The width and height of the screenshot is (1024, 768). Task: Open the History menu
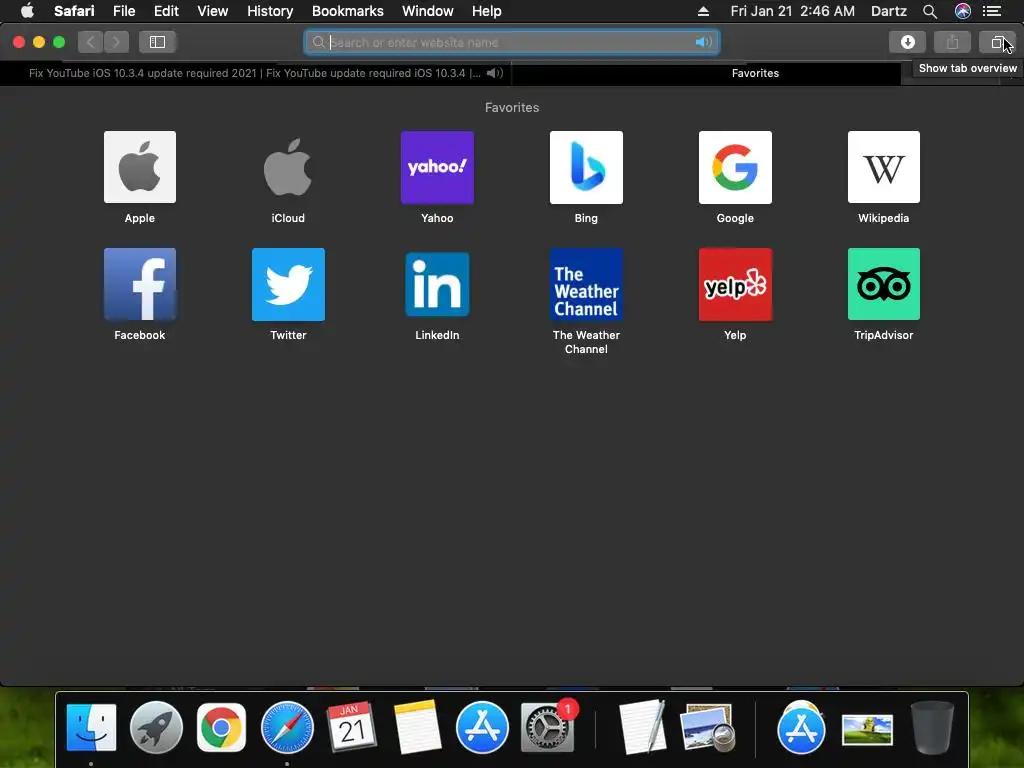(270, 11)
